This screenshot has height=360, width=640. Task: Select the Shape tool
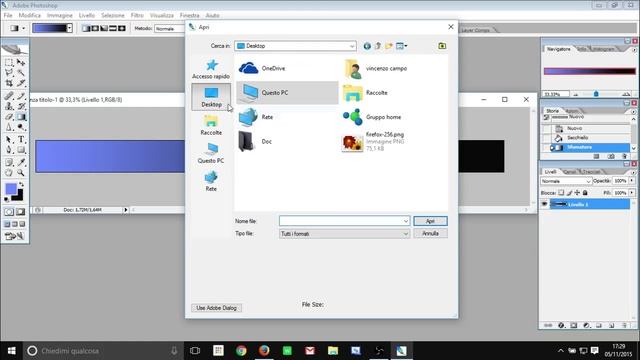point(21,150)
